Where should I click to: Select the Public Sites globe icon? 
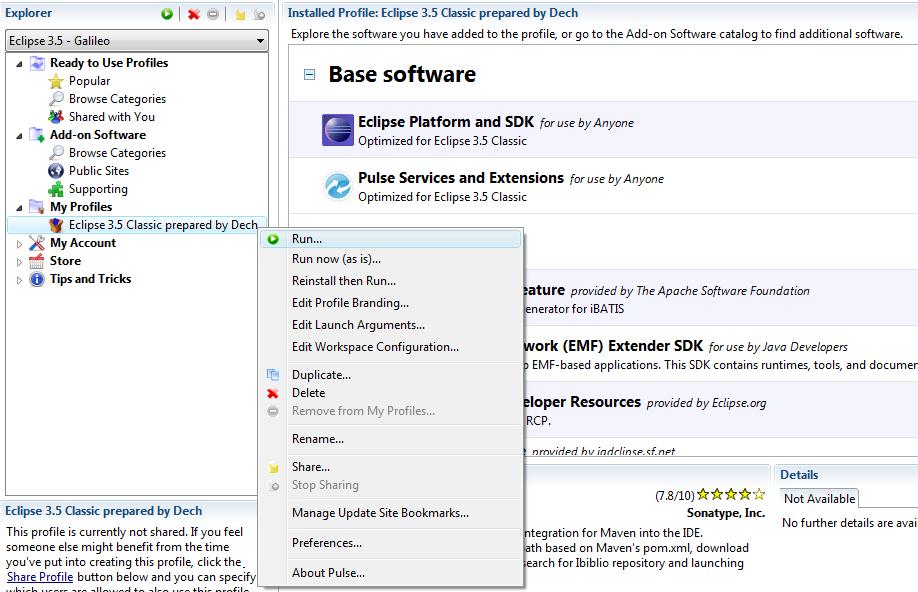[x=56, y=171]
